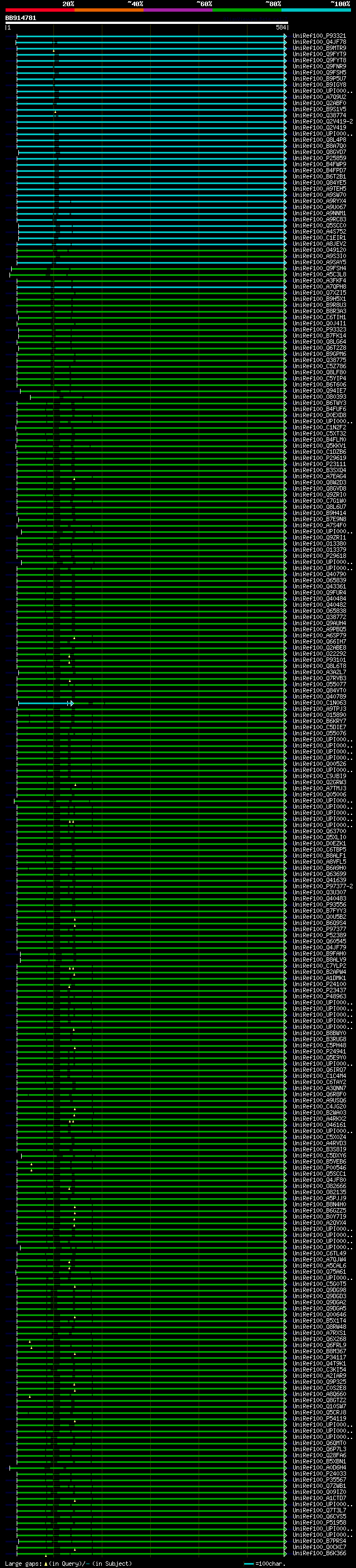The height and width of the screenshot is (1568, 356).
Task: Open hit UniRef100_B9ICY8
Action: [x=319, y=85]
